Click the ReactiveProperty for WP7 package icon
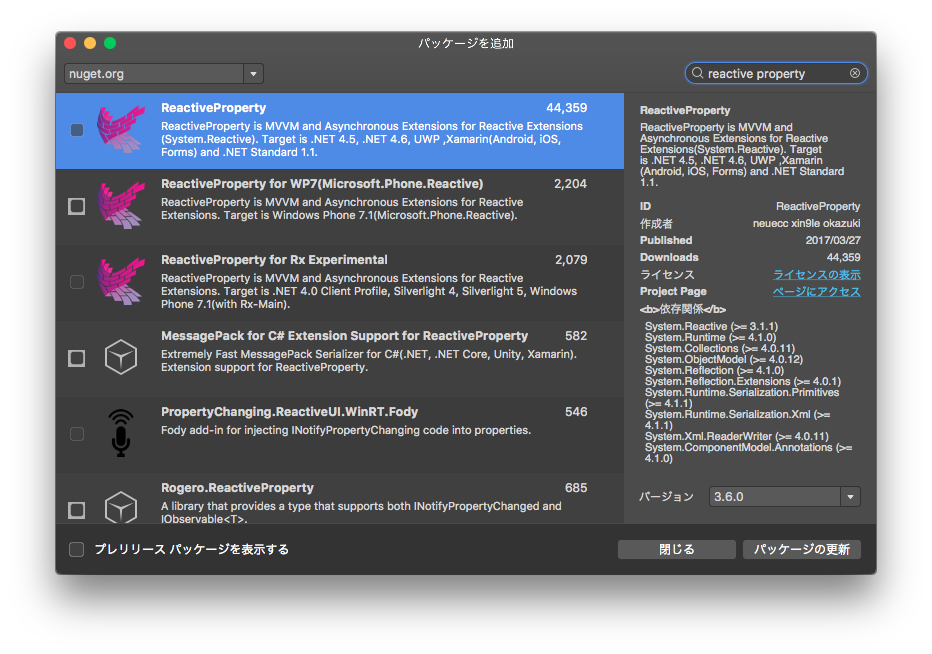932x654 pixels. 120,206
